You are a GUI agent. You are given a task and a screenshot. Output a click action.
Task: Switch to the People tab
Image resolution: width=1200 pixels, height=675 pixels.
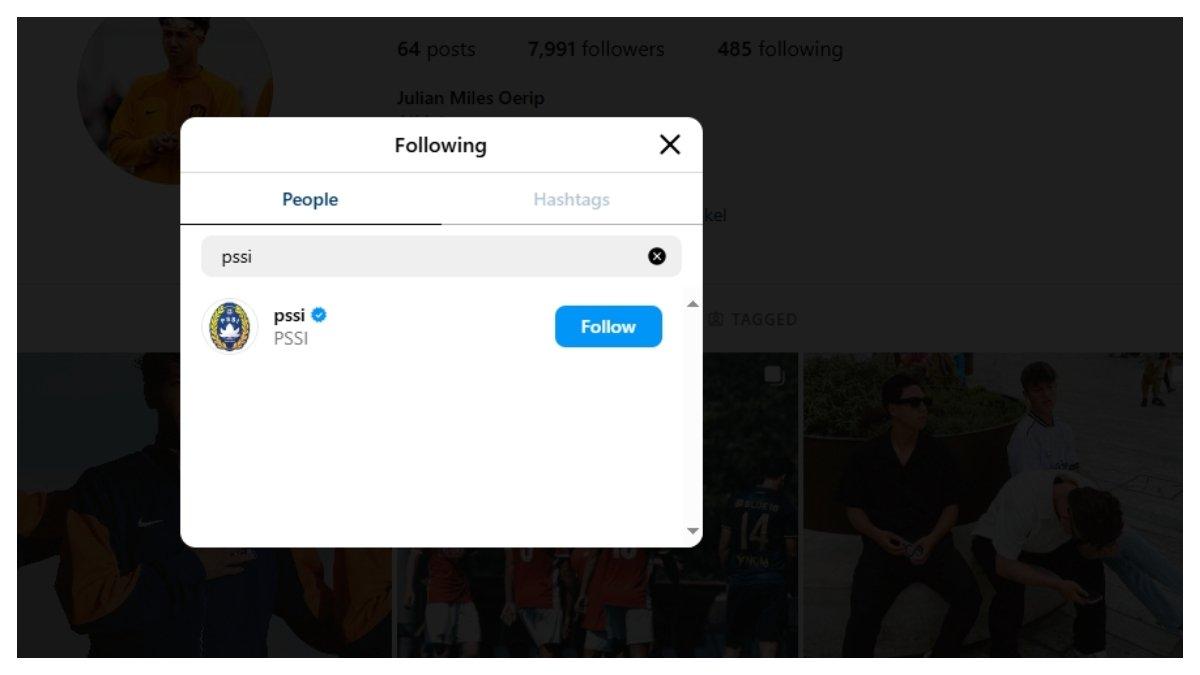pos(310,199)
